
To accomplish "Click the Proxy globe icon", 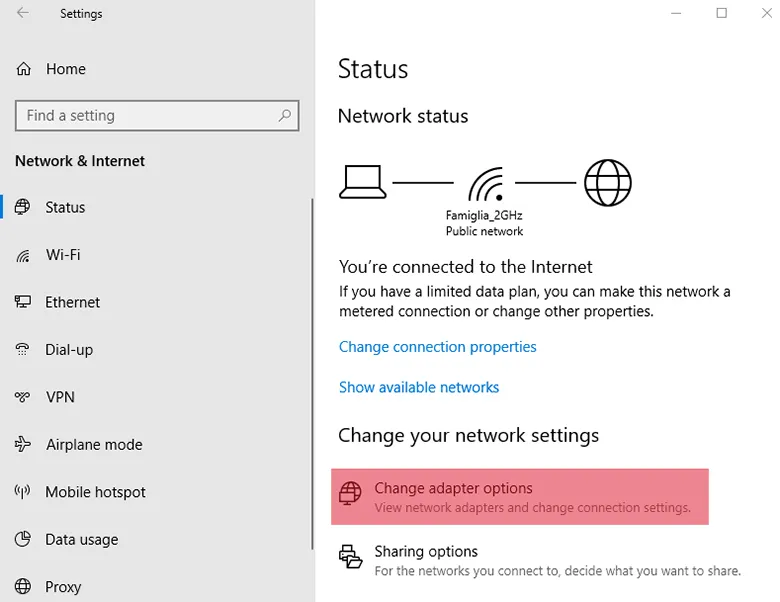I will click(23, 587).
